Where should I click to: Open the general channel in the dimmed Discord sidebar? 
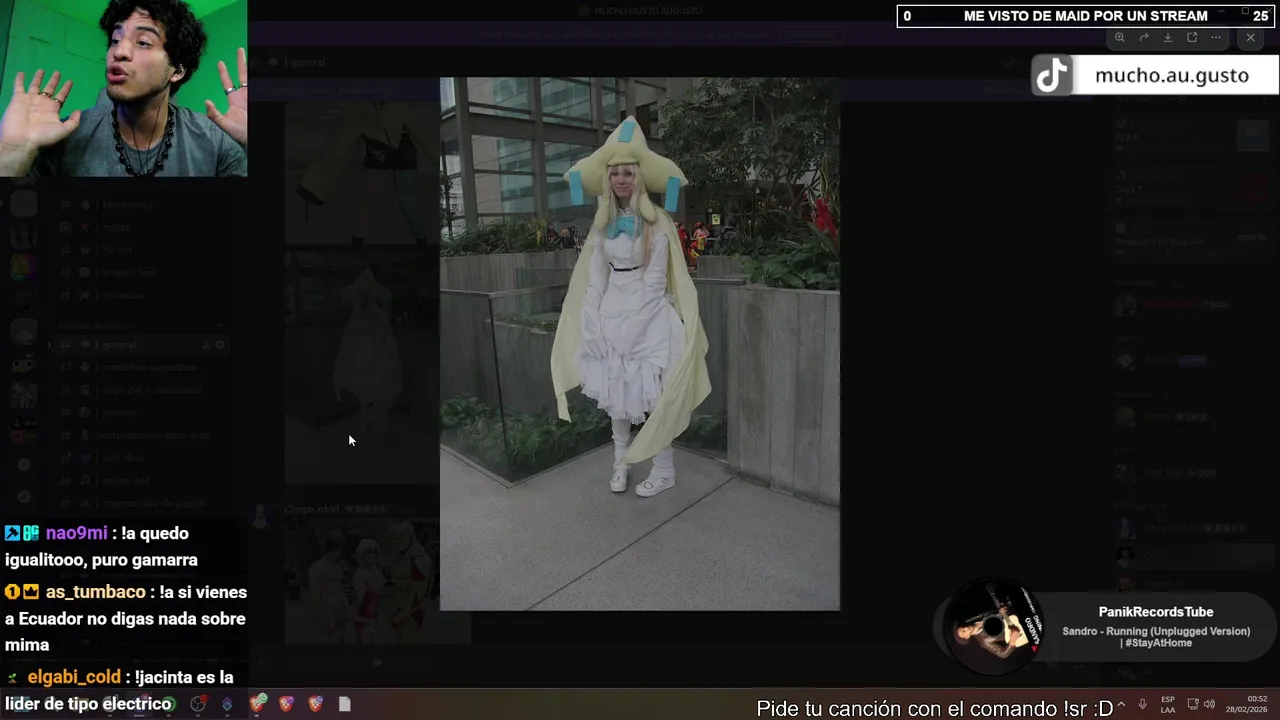(x=140, y=345)
